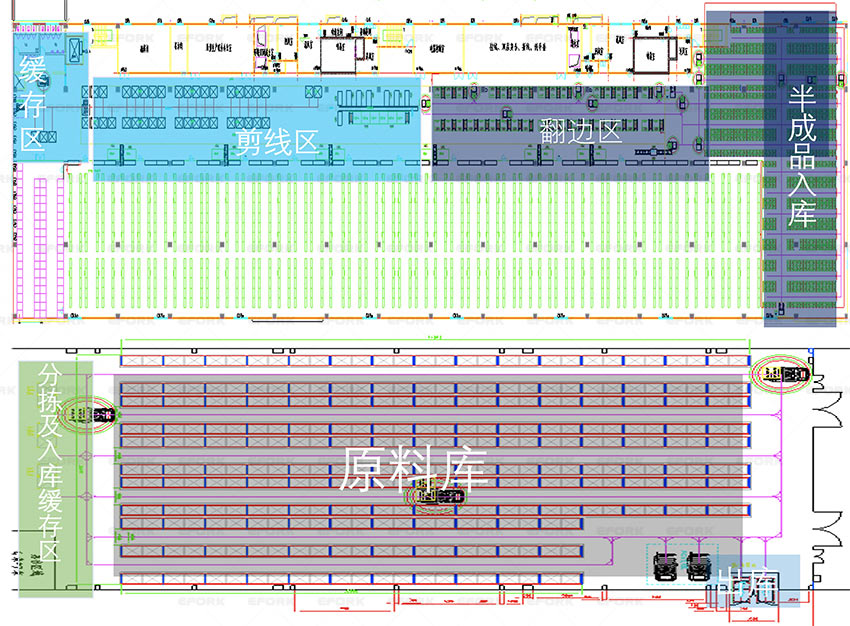Click the 原料库 warehouse label

413,468
